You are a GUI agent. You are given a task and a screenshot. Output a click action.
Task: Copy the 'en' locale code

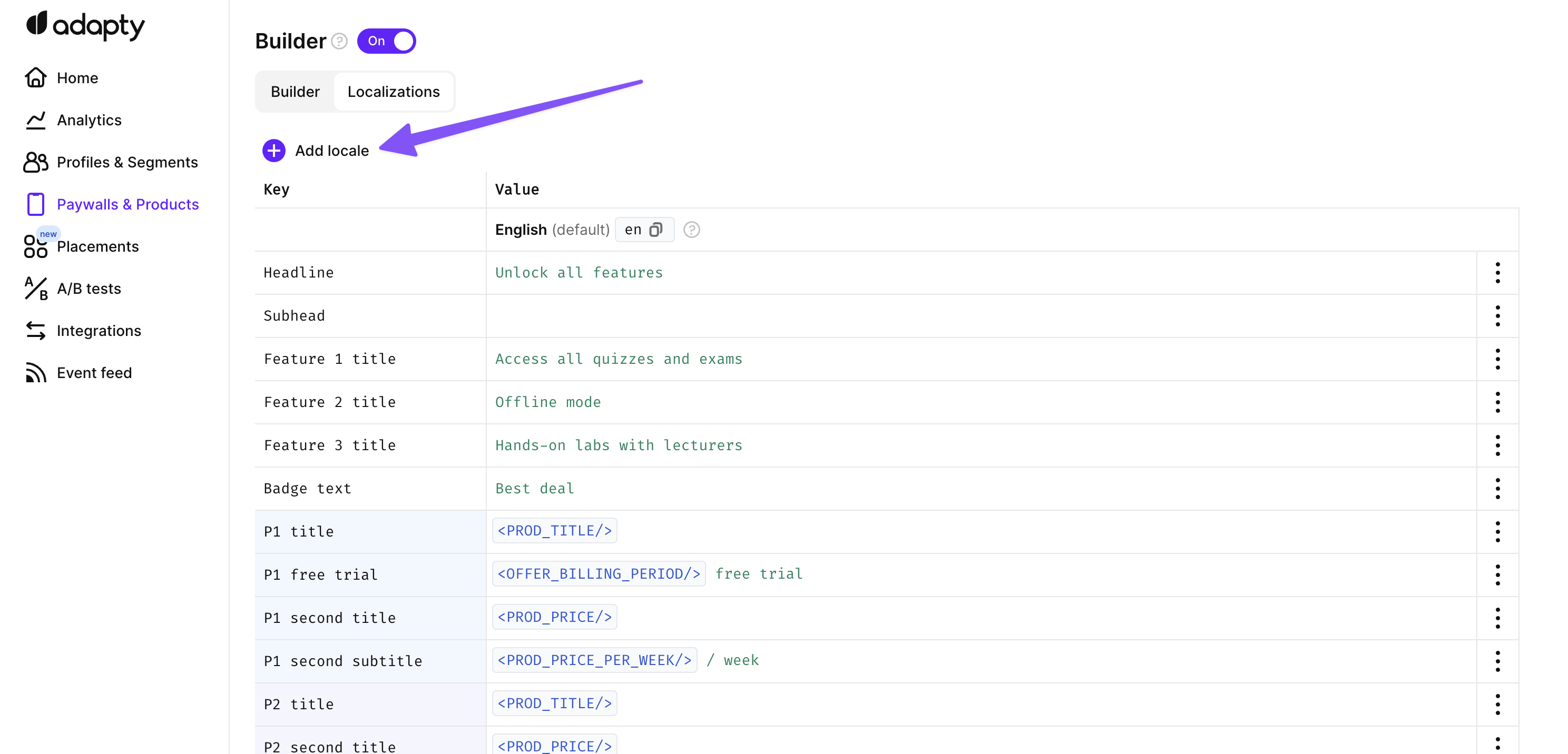[x=655, y=229]
